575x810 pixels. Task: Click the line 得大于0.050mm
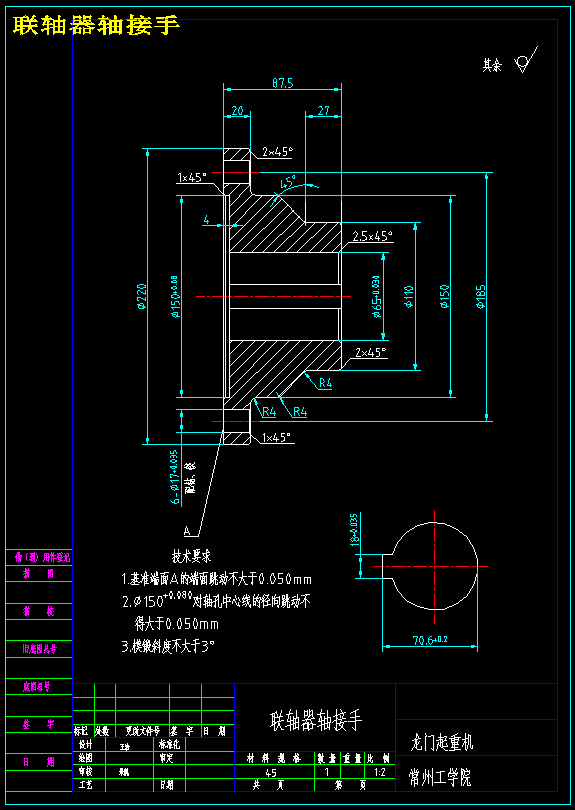click(177, 624)
